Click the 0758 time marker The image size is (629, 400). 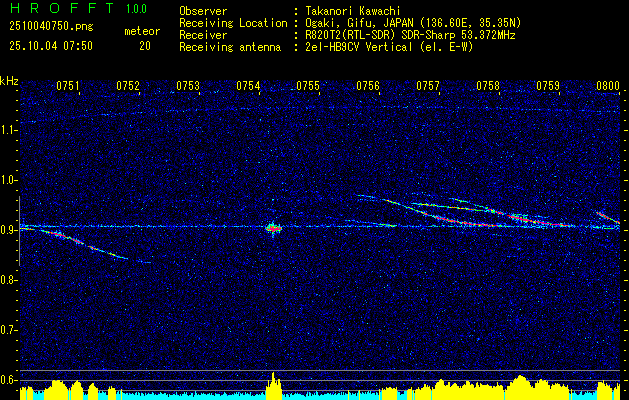tap(488, 86)
